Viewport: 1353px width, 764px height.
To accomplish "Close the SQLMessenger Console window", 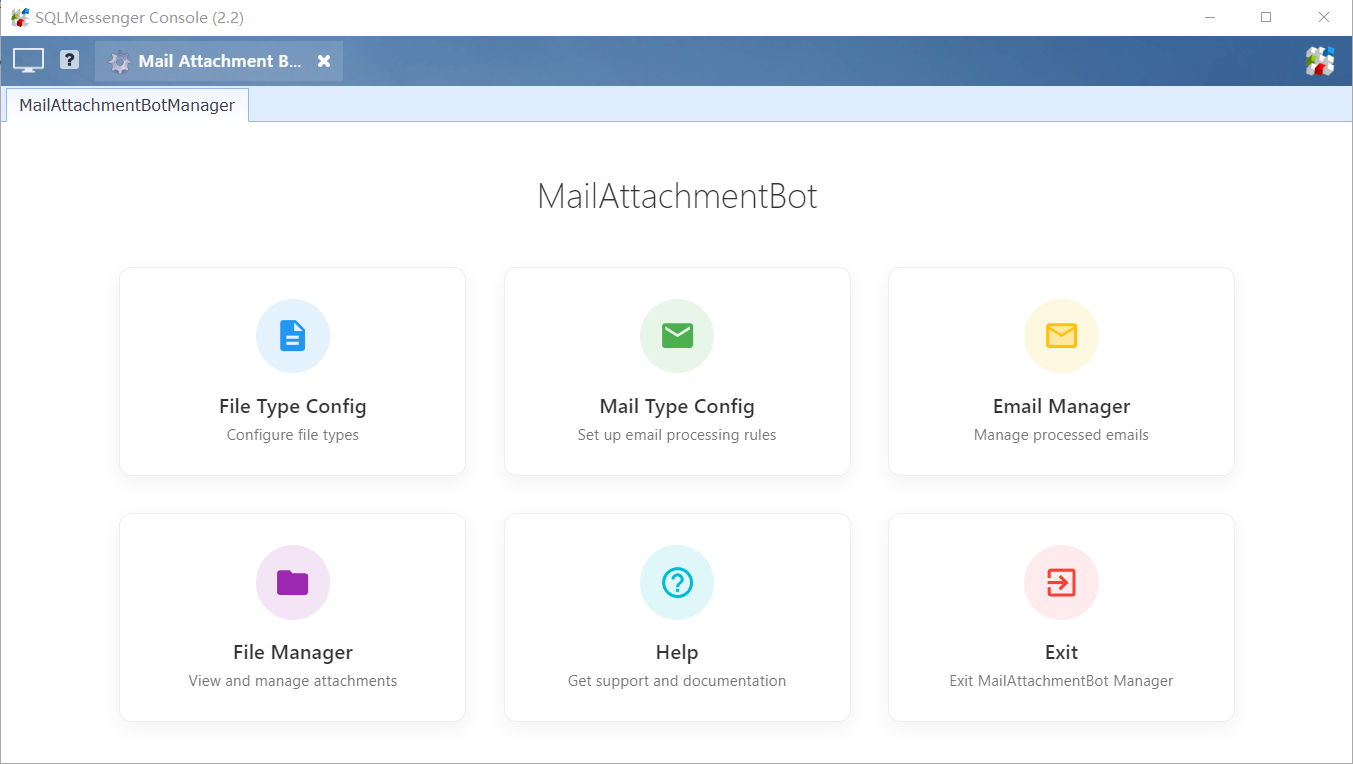I will (1323, 17).
